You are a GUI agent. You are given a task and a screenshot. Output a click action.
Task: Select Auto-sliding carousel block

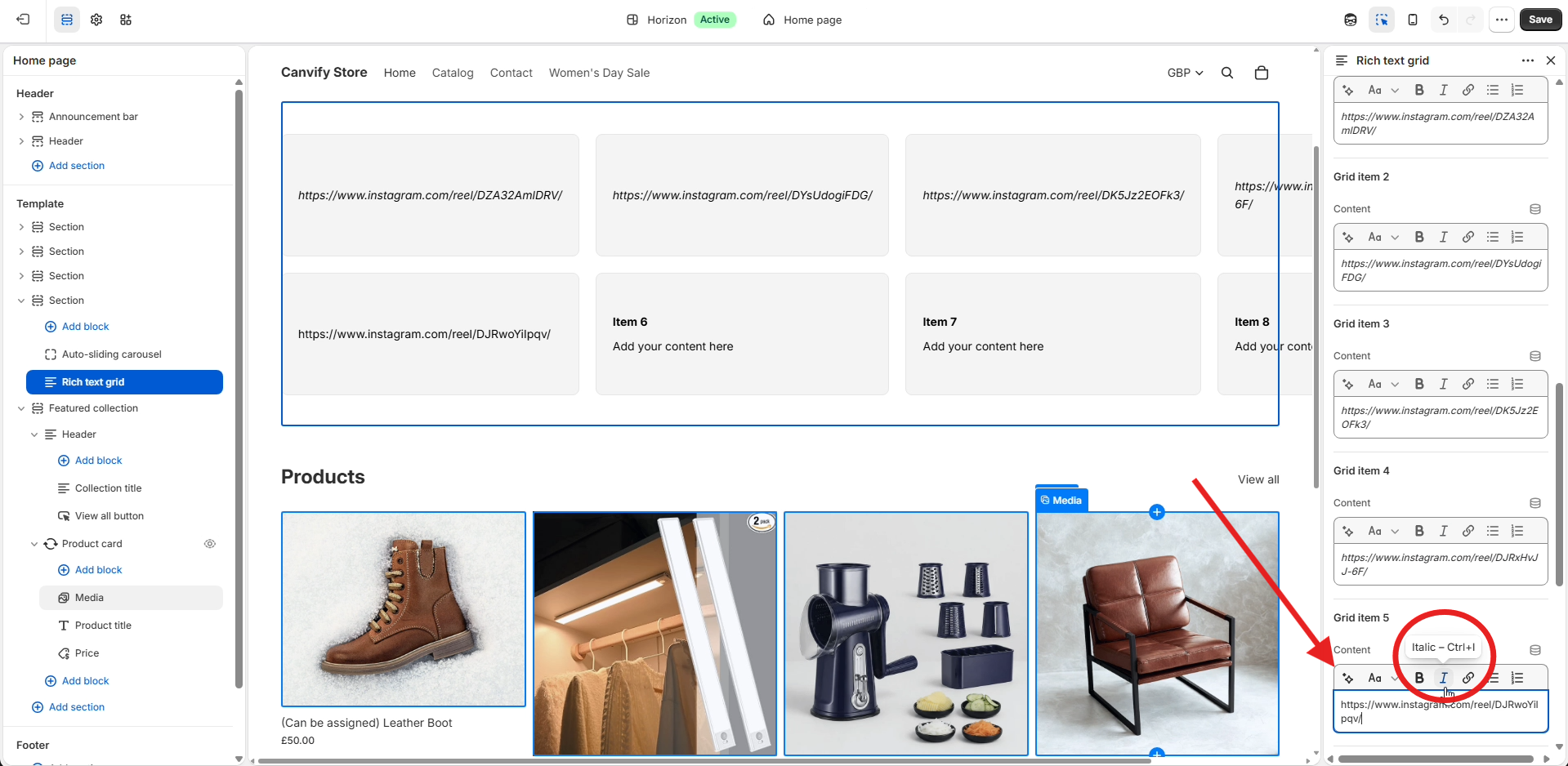[112, 354]
